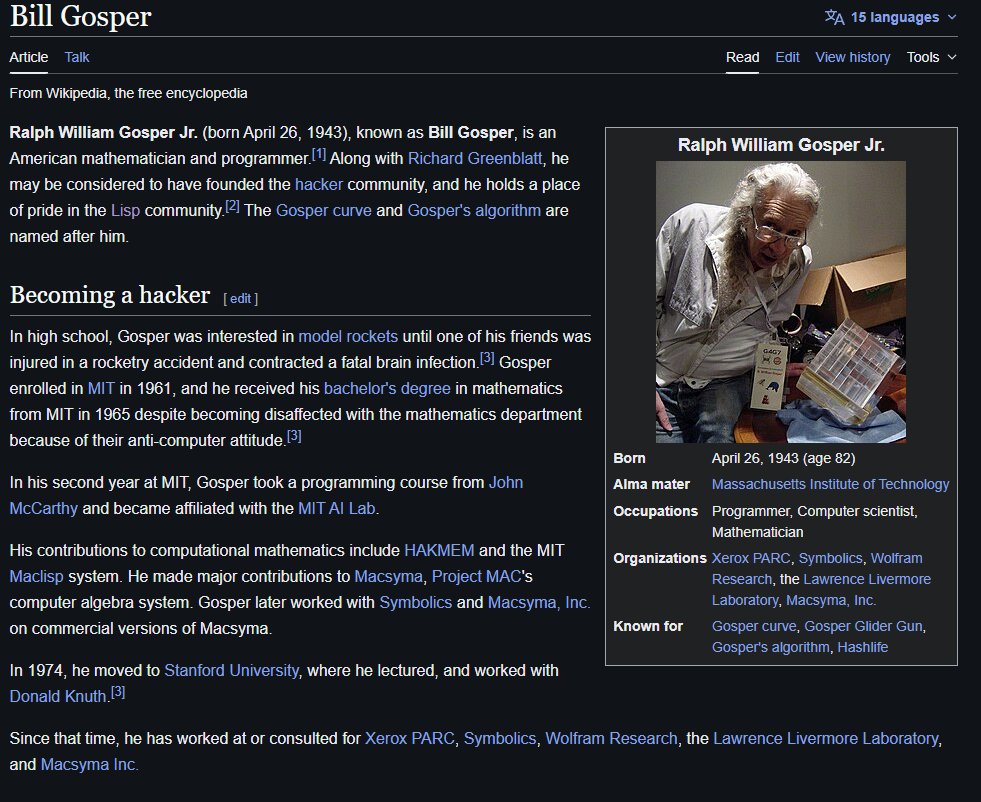
Task: Open Wolfram Research link in last paragraph
Action: [x=611, y=739]
